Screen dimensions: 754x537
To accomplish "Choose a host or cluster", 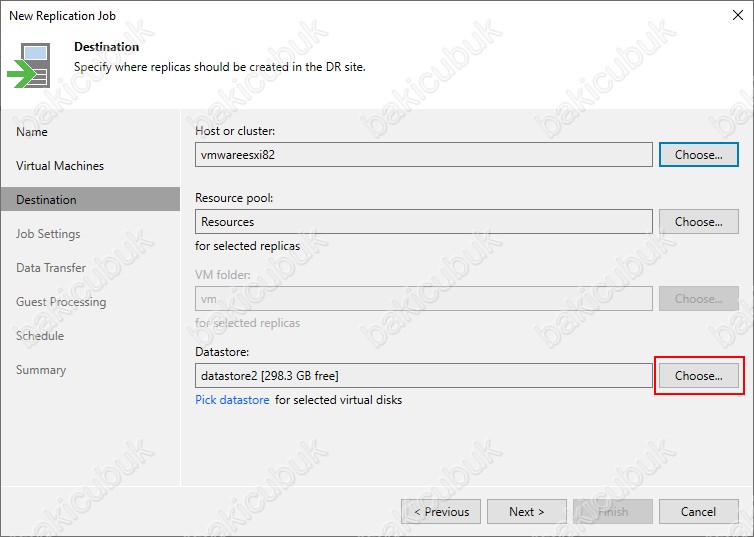I will 698,155.
